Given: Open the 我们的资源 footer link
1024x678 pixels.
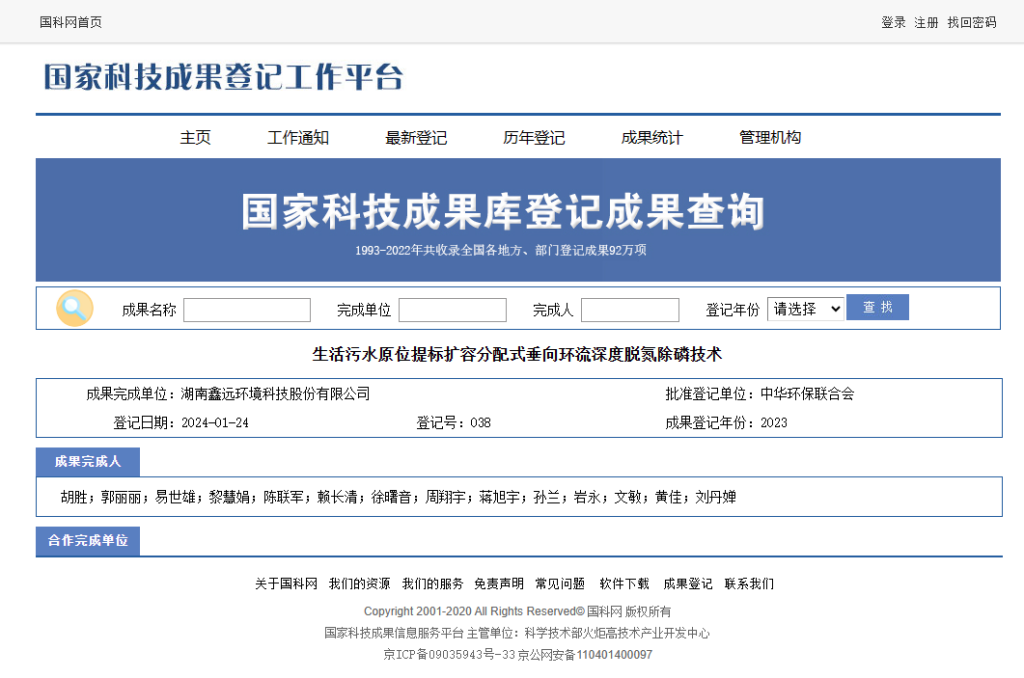Looking at the screenshot, I should (x=359, y=584).
